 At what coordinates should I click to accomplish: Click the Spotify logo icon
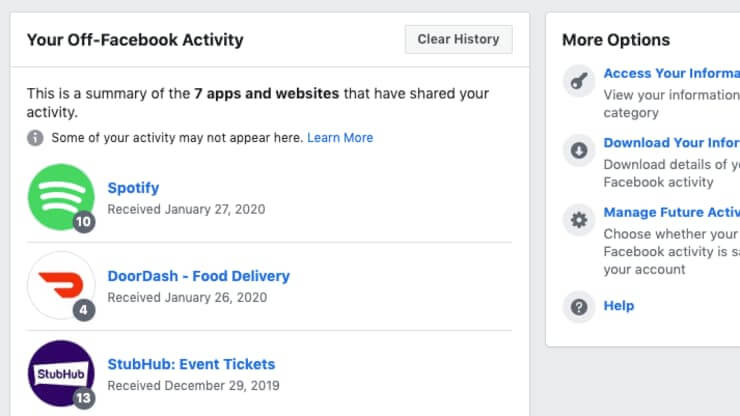60,197
